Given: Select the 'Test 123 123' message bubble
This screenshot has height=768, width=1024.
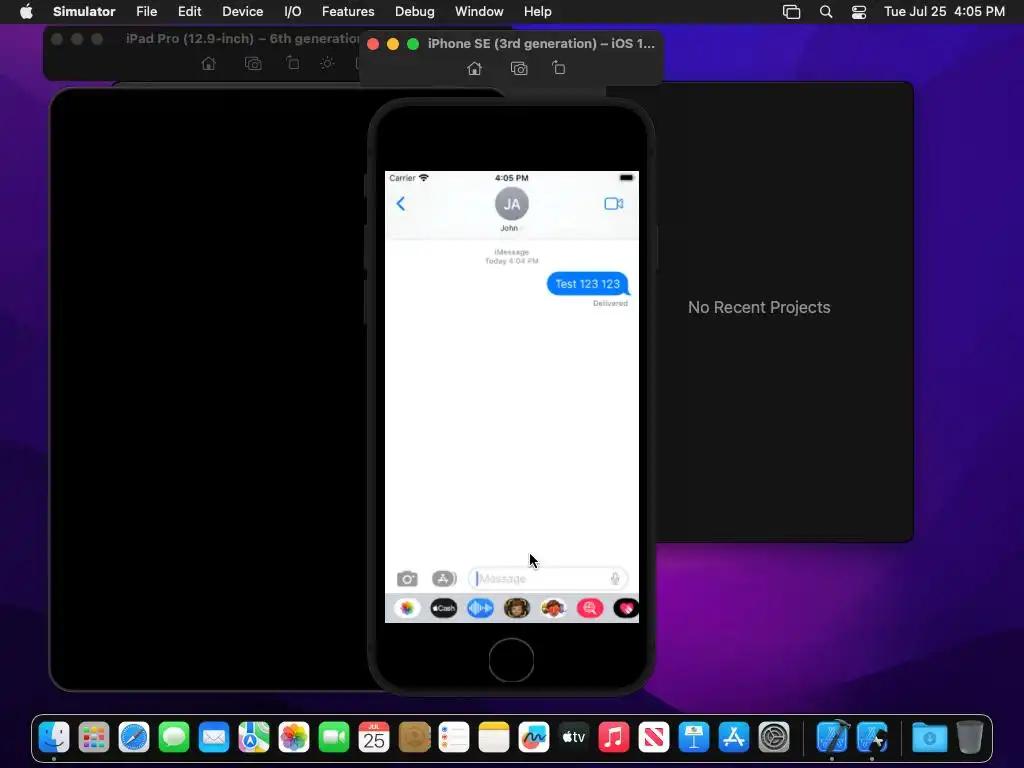Looking at the screenshot, I should 588,283.
